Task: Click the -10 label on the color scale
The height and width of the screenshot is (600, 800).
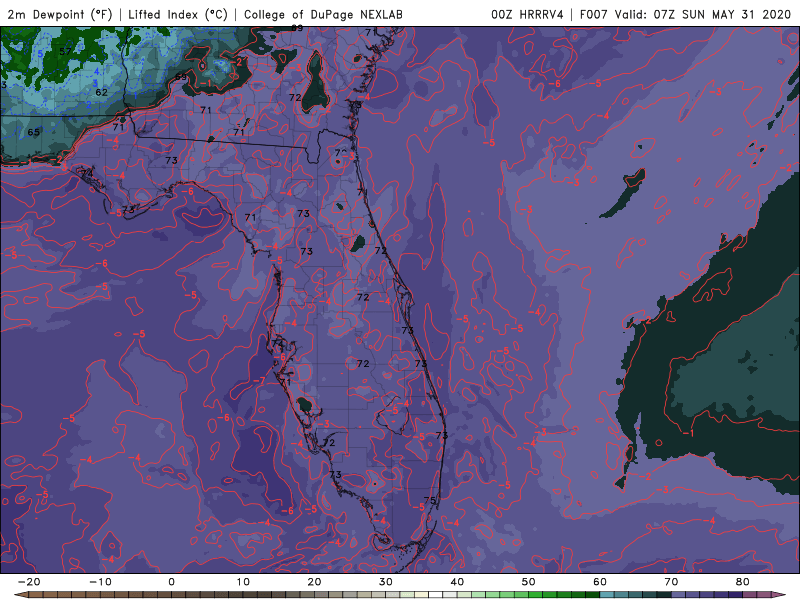Action: 100,582
